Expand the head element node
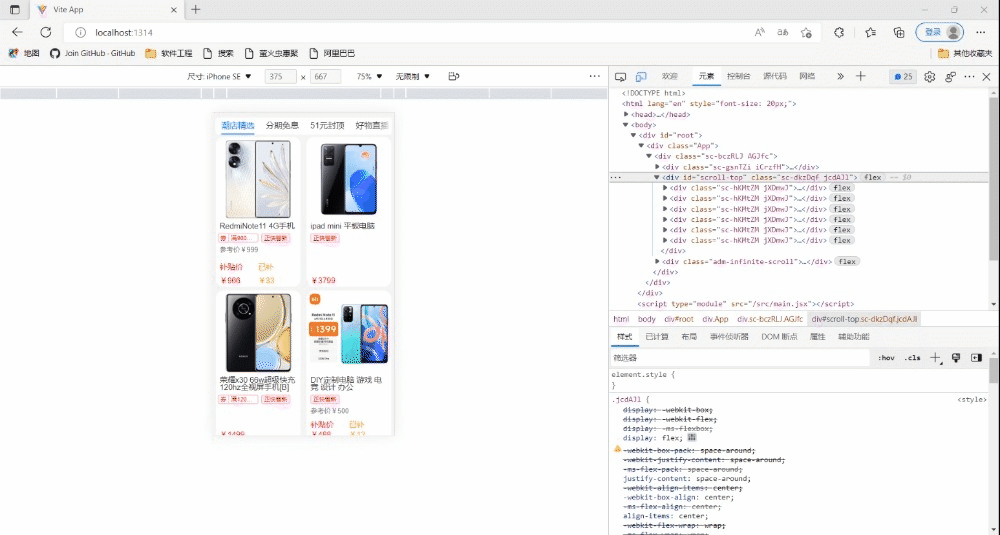Screen dimensions: 1000x535 pos(626,114)
